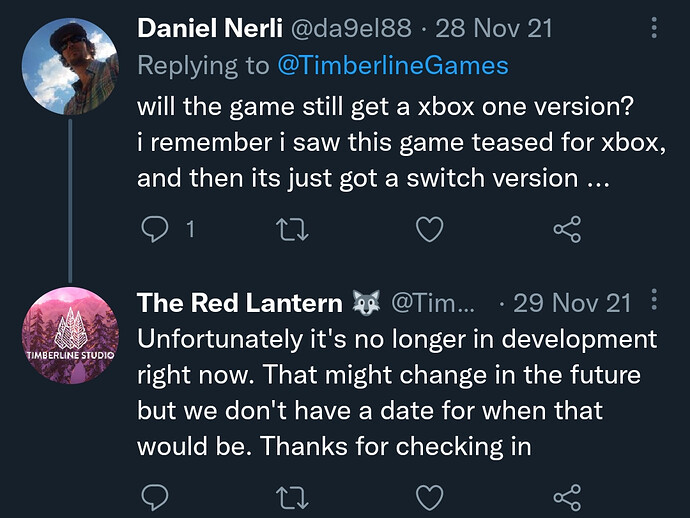Open more options for Daniel Nerli's tweet
The width and height of the screenshot is (690, 518).
[654, 28]
